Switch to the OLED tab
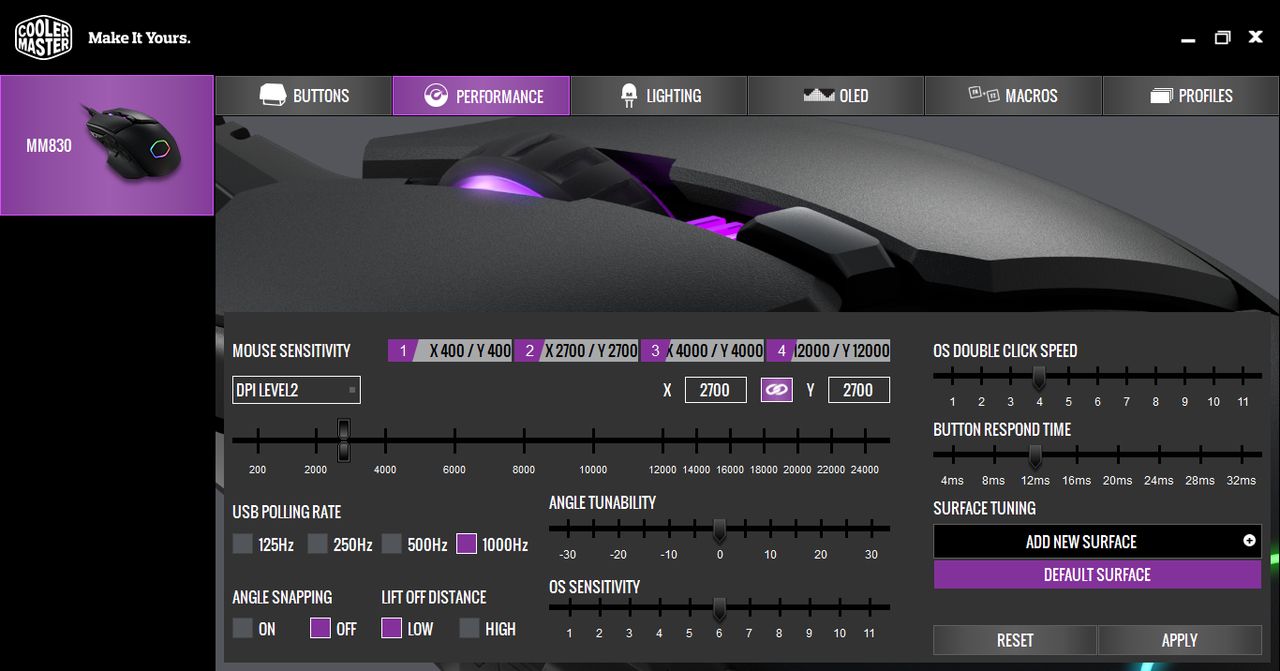The image size is (1280, 671). [x=836, y=96]
